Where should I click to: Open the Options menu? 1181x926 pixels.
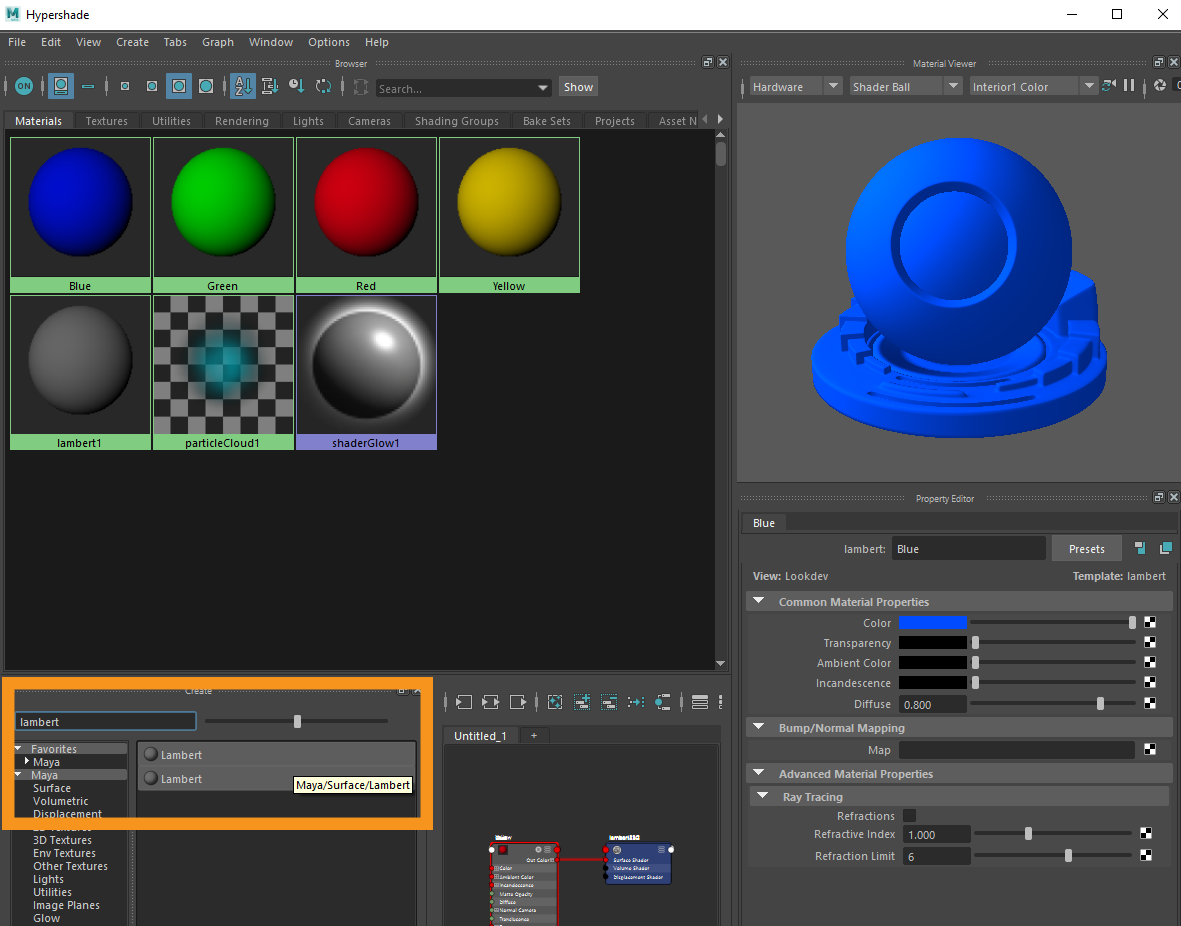328,42
